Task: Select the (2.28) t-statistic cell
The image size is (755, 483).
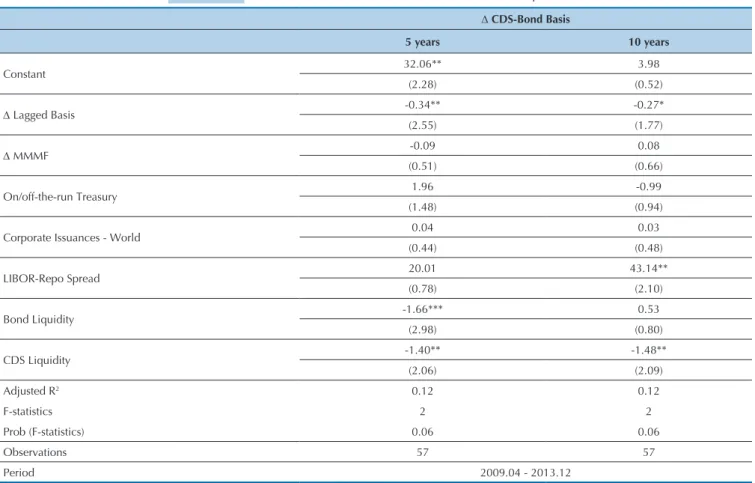Action: pos(422,84)
